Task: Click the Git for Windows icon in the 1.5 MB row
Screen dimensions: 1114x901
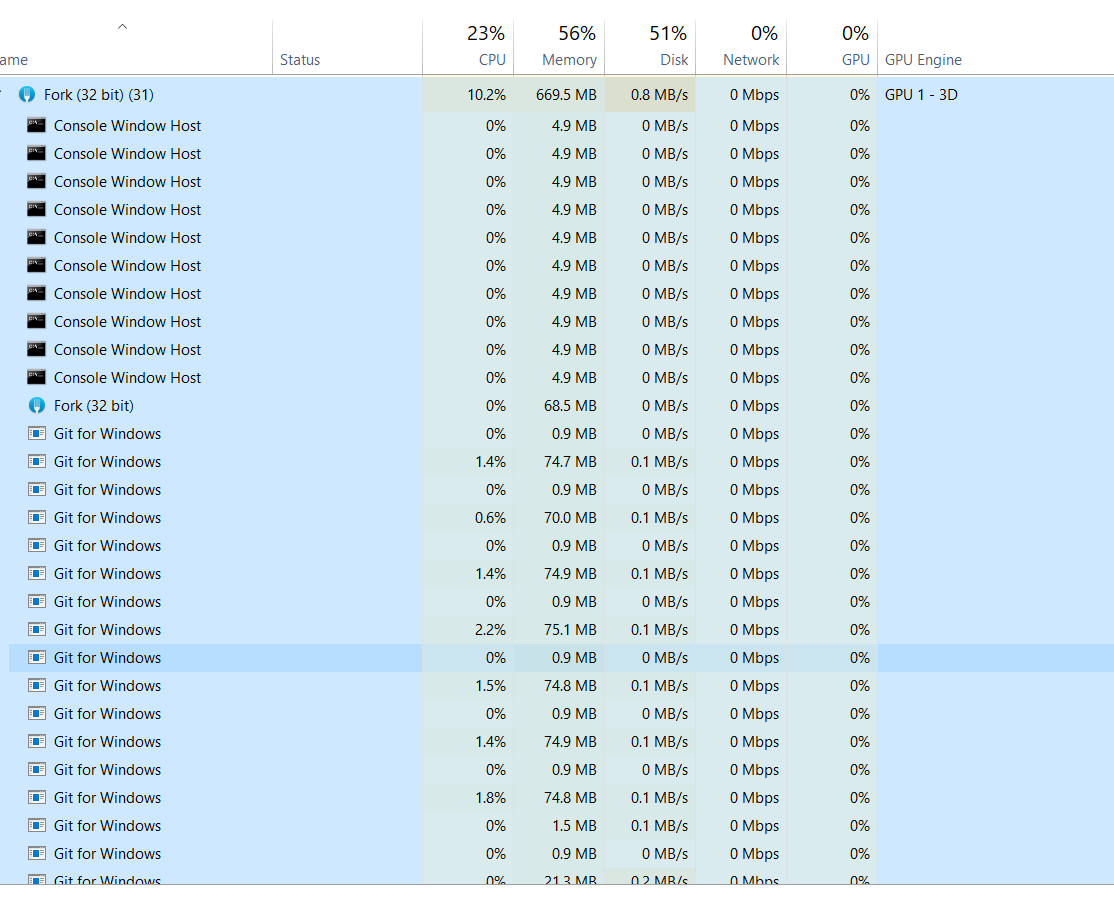Action: [37, 826]
